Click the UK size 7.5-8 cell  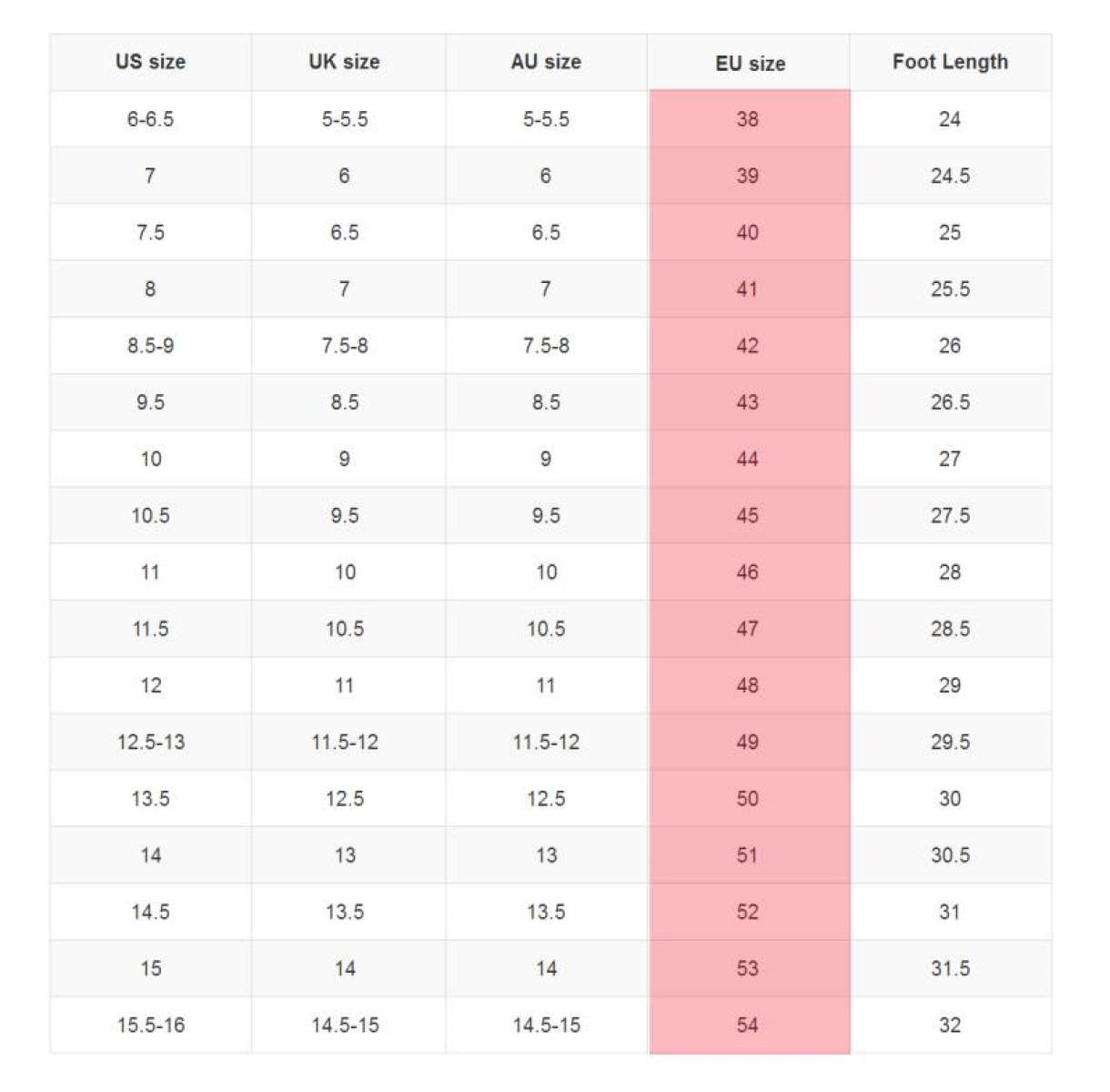pos(344,346)
